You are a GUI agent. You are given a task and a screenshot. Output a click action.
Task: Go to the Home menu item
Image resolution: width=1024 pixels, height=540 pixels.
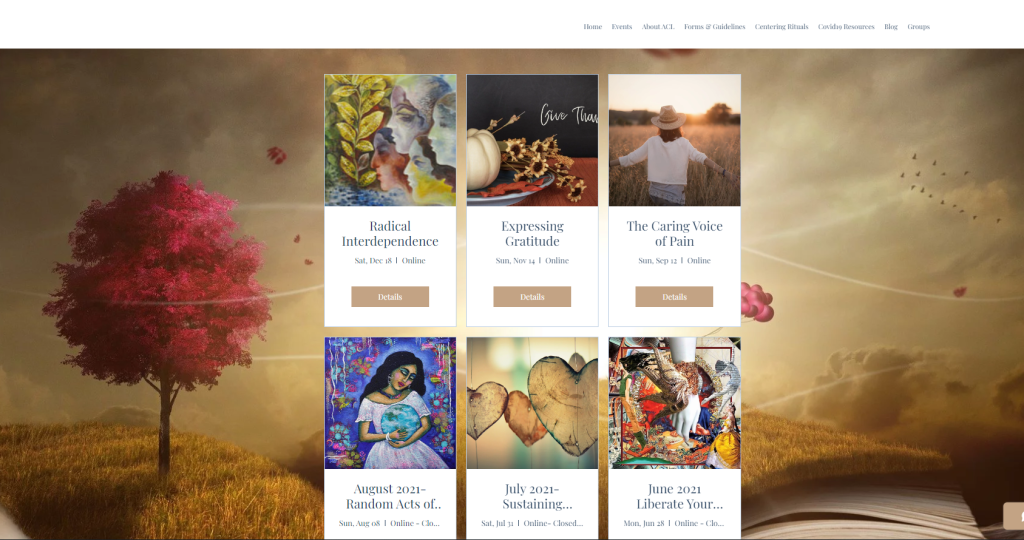point(592,27)
